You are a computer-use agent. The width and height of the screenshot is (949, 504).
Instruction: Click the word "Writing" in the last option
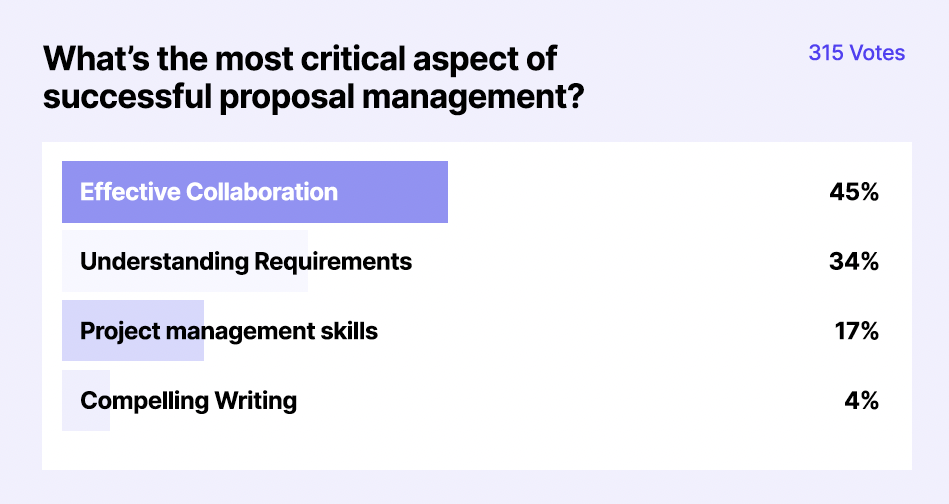(255, 401)
